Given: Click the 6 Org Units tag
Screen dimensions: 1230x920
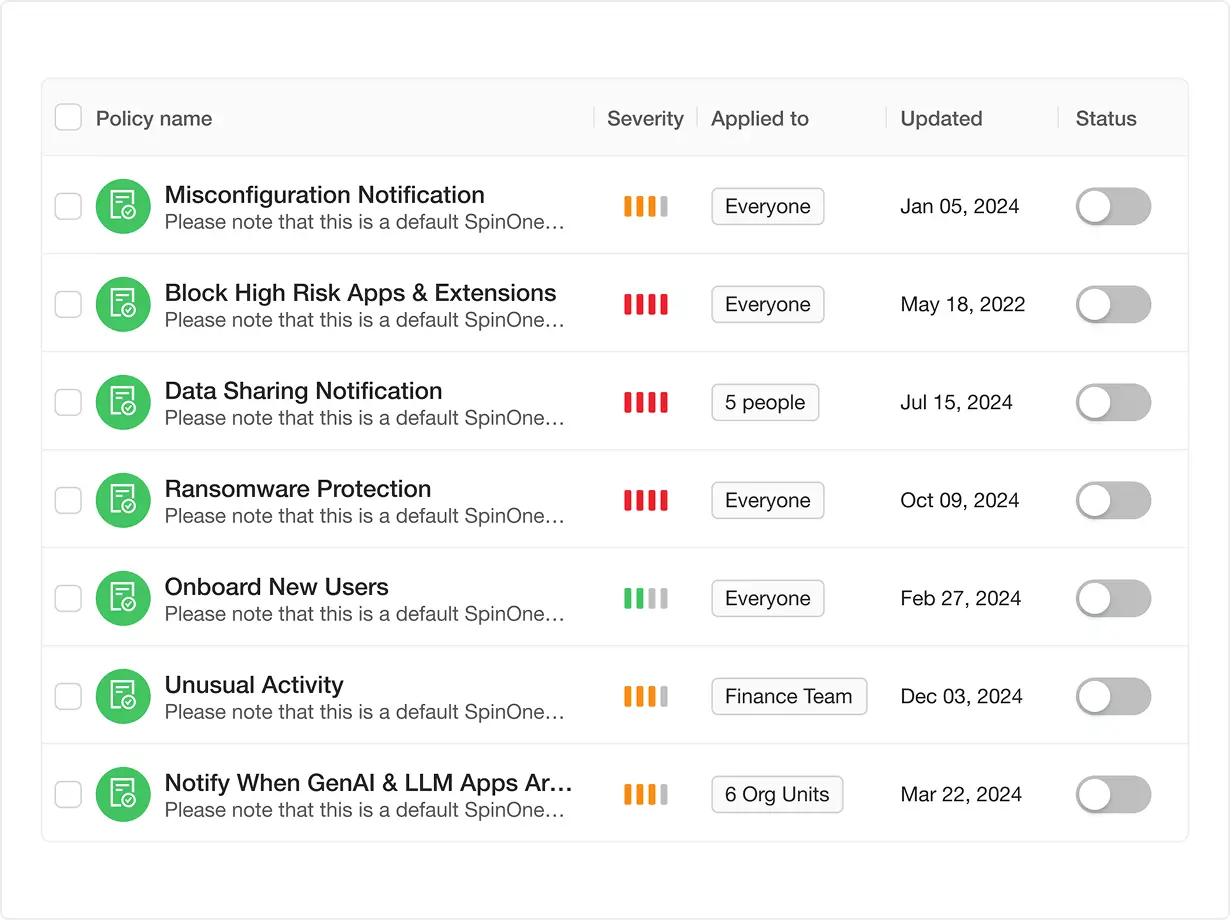Looking at the screenshot, I should click(777, 795).
